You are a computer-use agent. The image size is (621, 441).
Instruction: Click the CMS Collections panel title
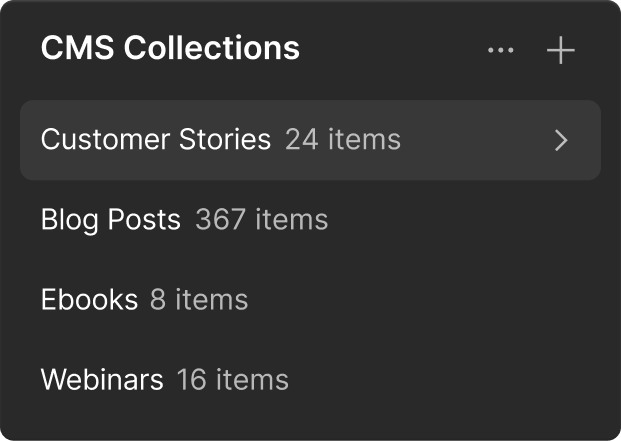click(170, 48)
